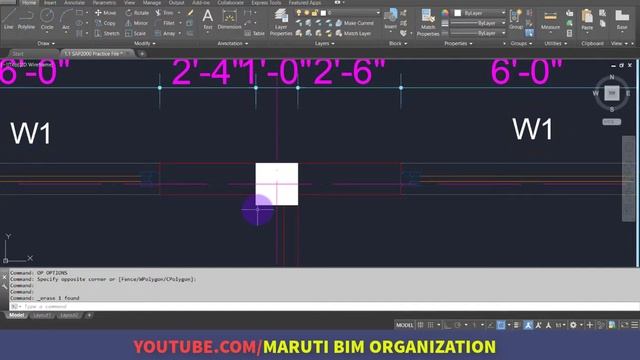This screenshot has width=640, height=360.
Task: Add a new drawing tab with plus
Action: click(142, 53)
